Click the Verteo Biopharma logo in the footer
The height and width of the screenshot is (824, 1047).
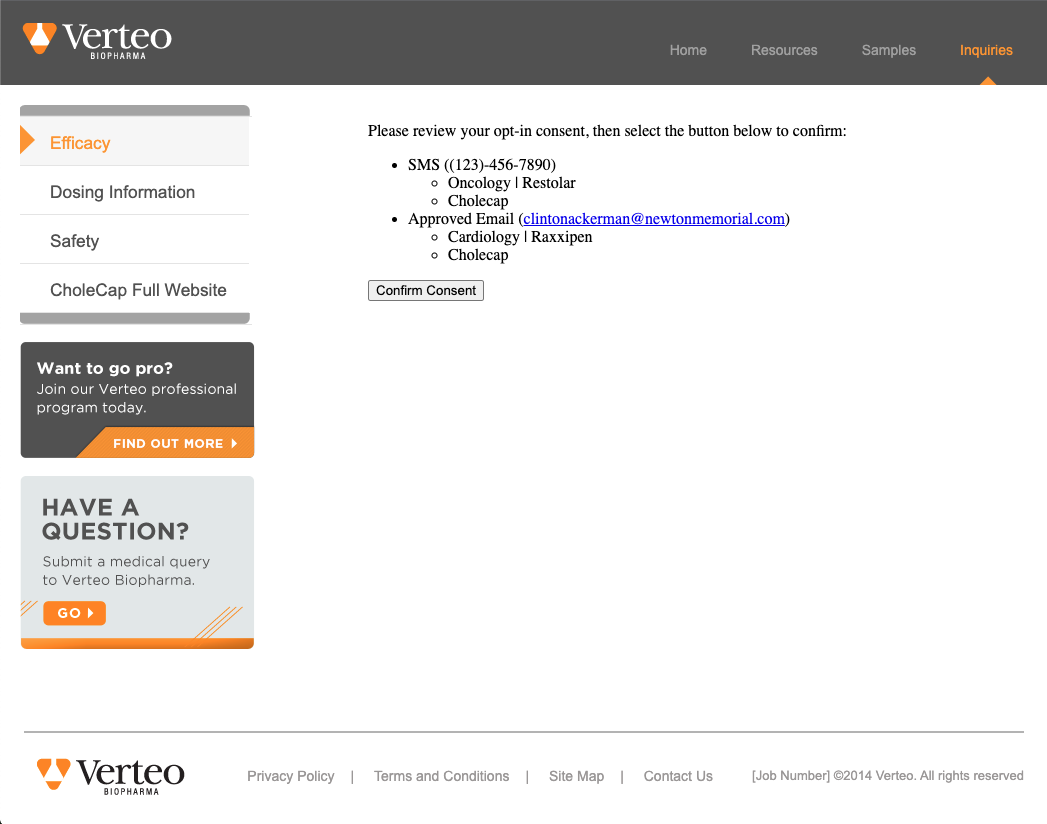click(x=110, y=775)
